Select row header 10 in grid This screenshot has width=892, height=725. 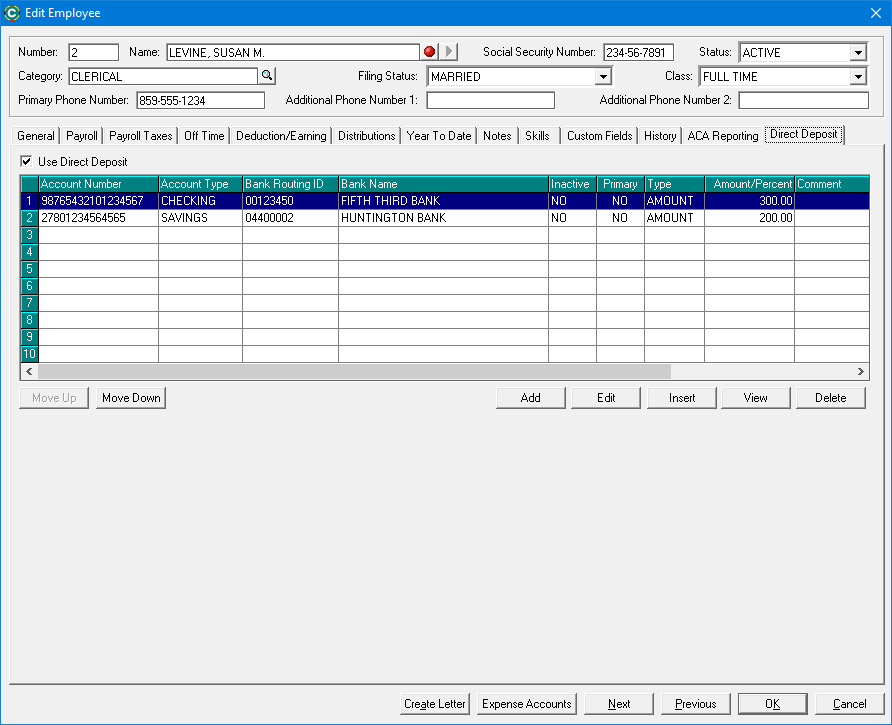(30, 354)
